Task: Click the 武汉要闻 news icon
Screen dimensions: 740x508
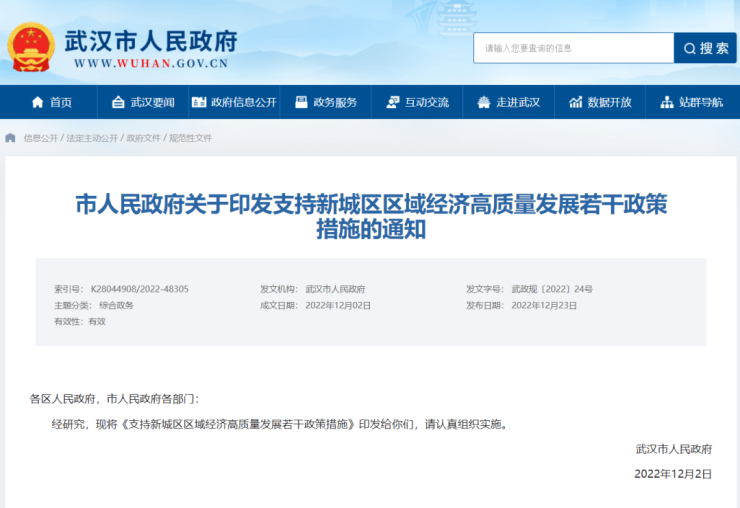Action: [118, 102]
